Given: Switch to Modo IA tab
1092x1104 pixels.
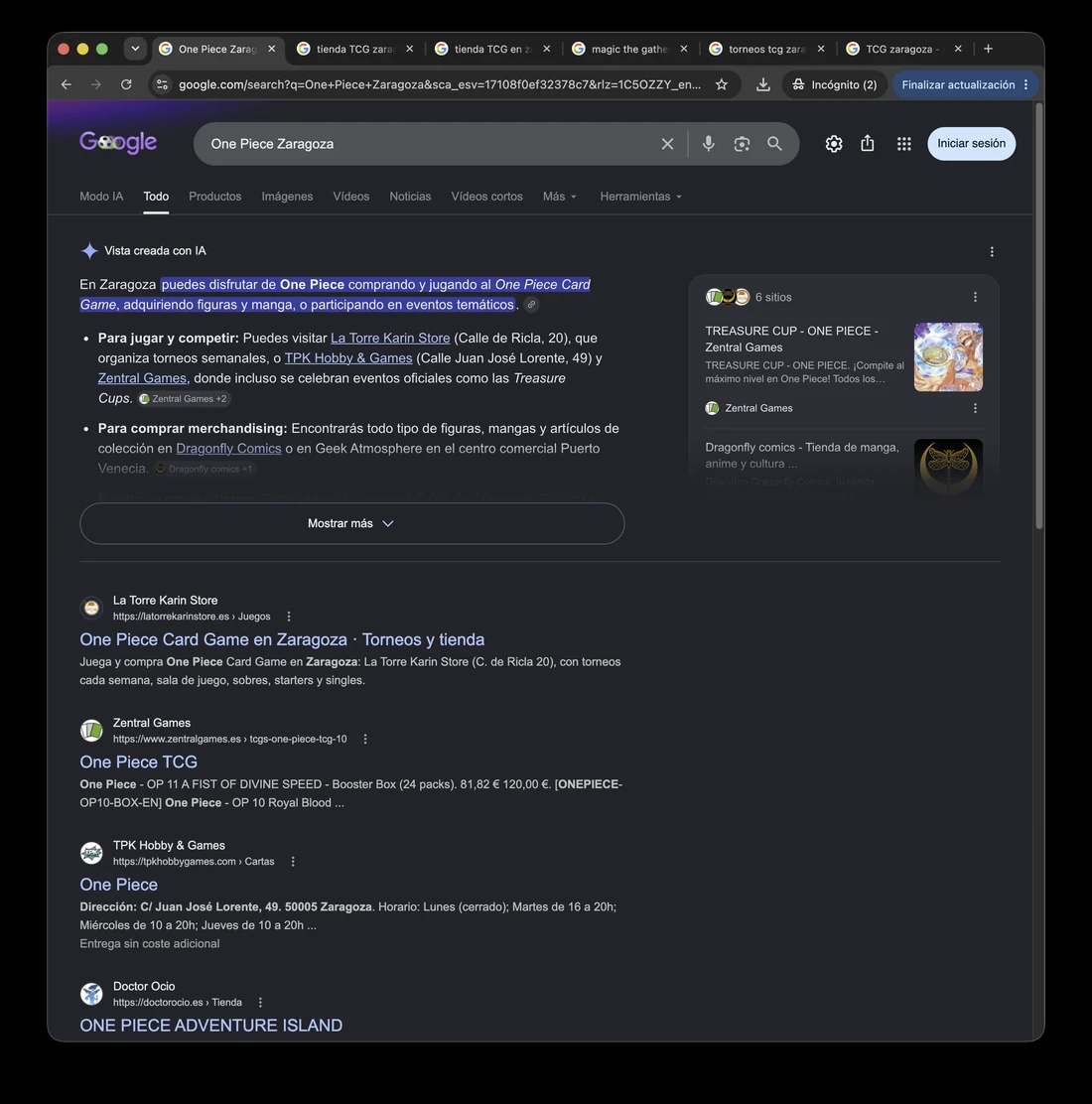Looking at the screenshot, I should point(101,197).
